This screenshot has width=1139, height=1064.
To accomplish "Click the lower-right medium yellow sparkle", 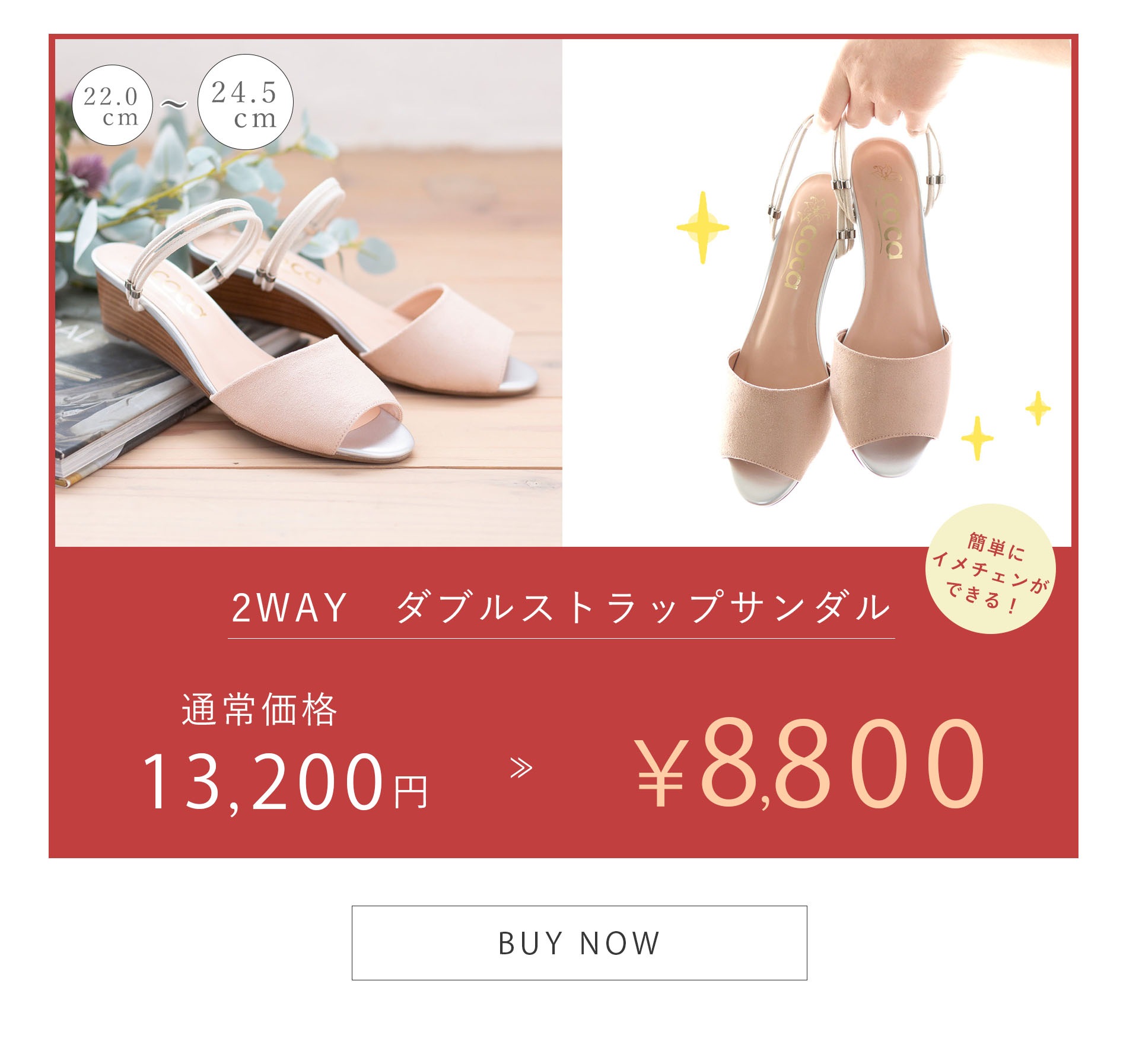I will (976, 438).
